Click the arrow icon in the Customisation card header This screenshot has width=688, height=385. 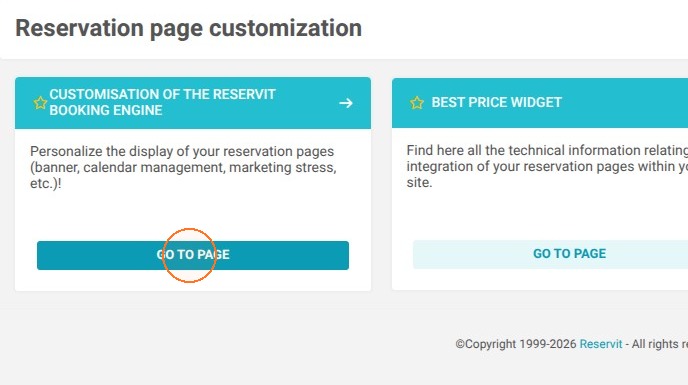coord(346,103)
